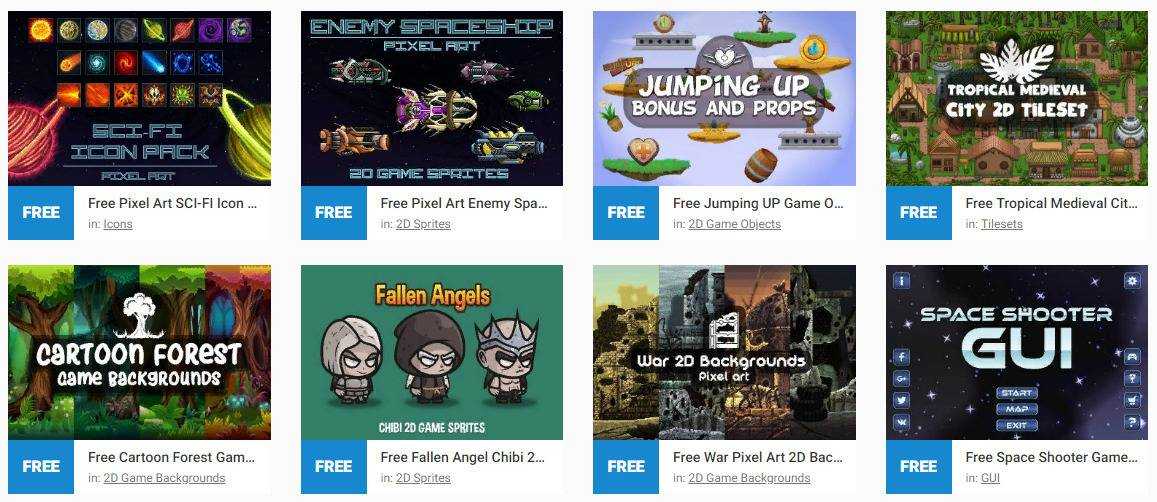Click the 2D Game Objects category link
The height and width of the screenshot is (502, 1157).
[x=734, y=224]
